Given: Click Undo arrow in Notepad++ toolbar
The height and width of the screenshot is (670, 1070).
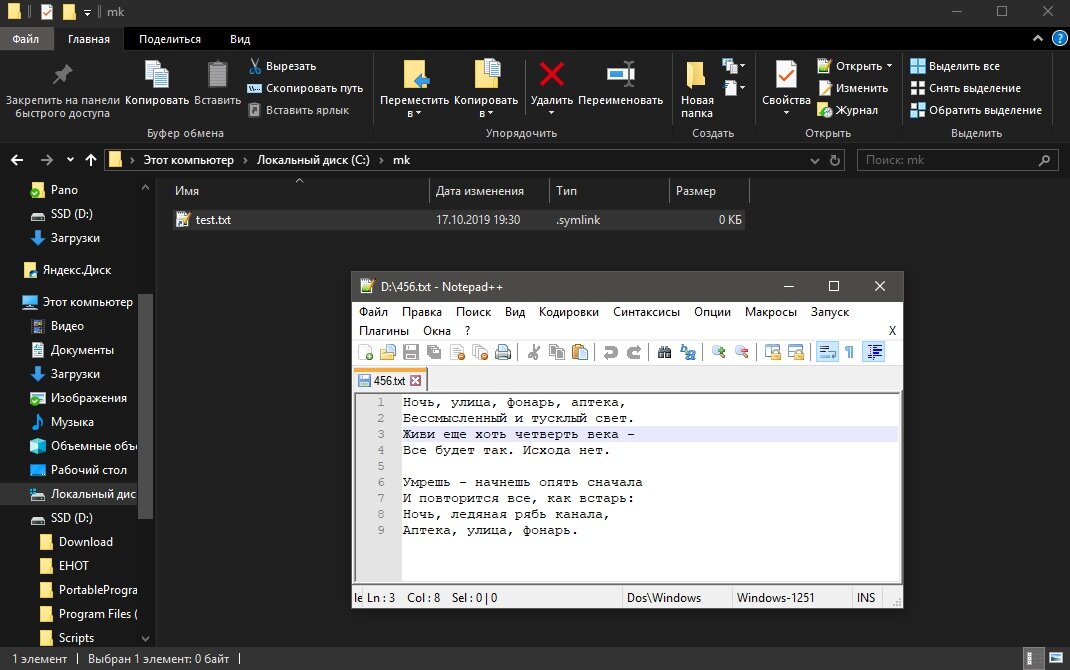Looking at the screenshot, I should click(611, 352).
